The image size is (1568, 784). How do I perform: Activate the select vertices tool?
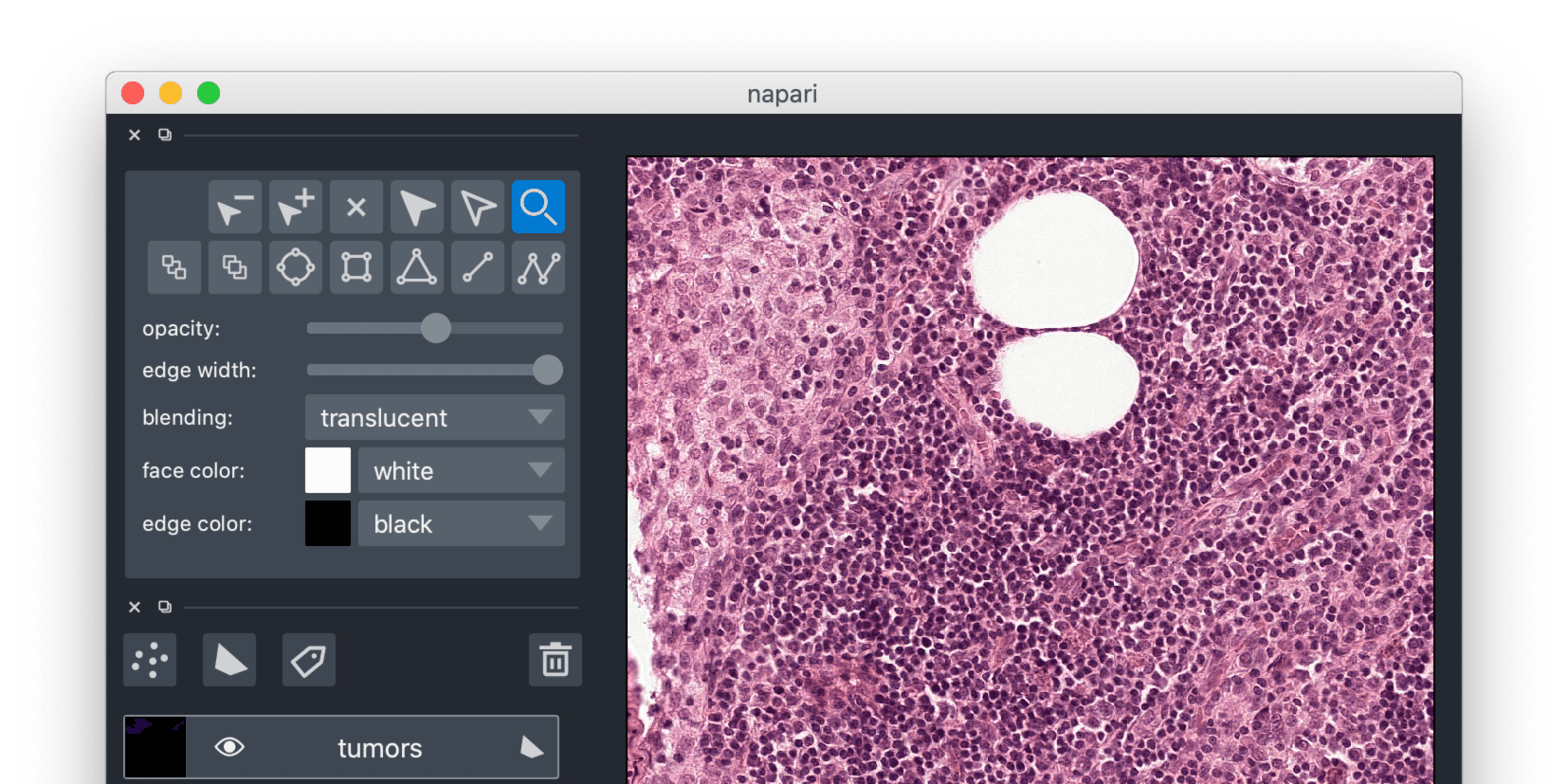pos(477,207)
